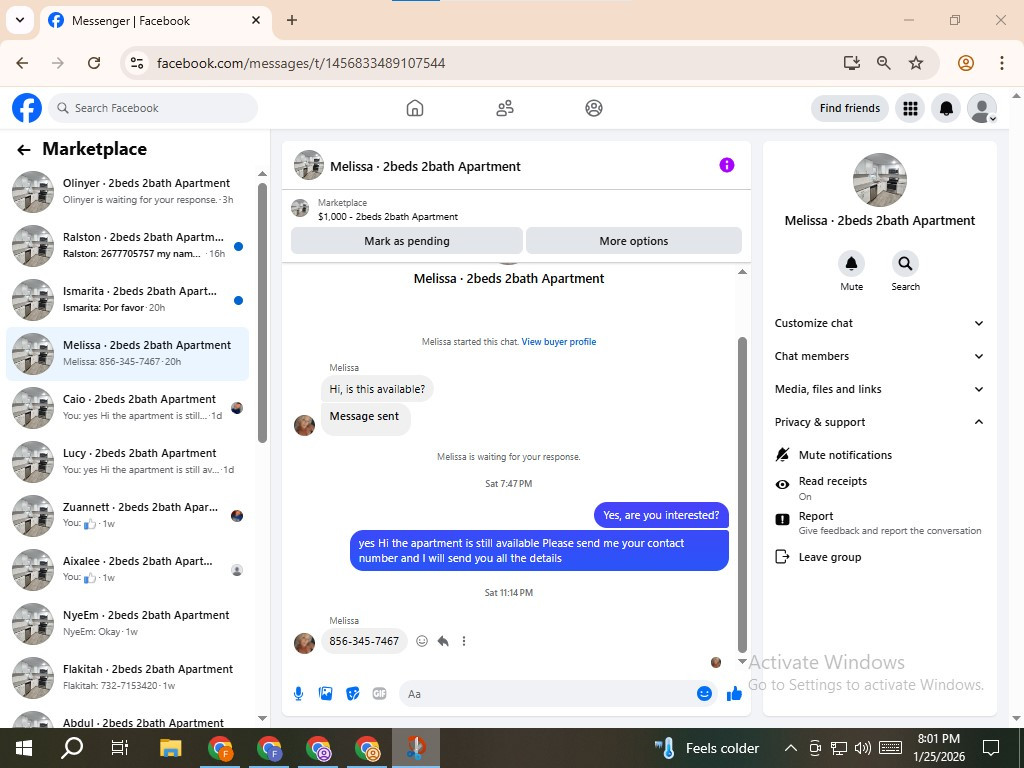This screenshot has width=1024, height=768.
Task: Click the Report icon in Privacy & support
Action: pos(782,519)
